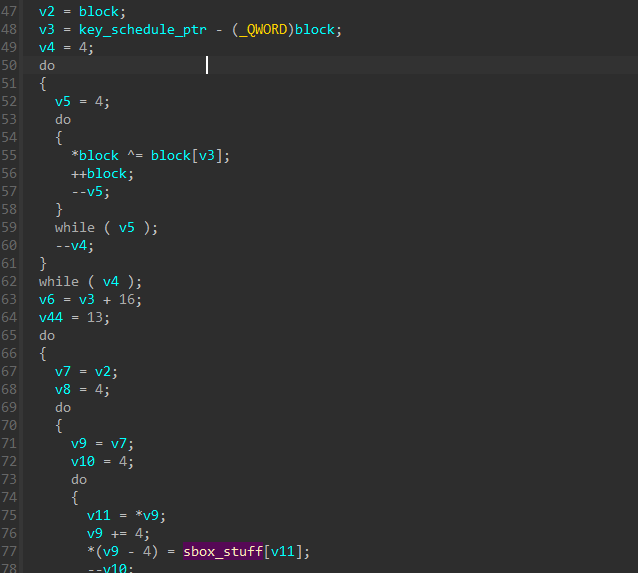
Task: Click v8 variable on line 68
Action: click(63, 389)
